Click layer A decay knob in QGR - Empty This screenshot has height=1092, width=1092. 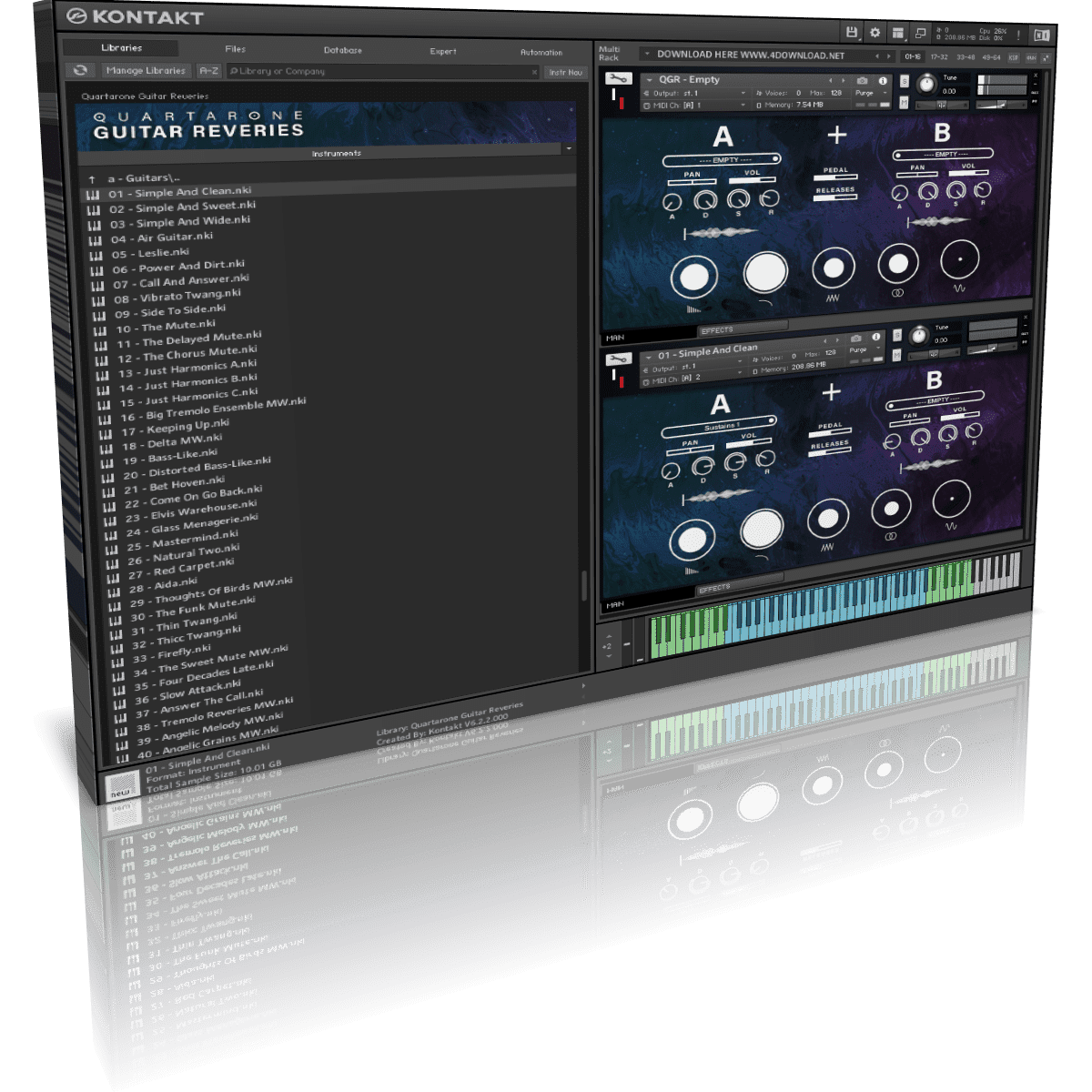coord(705,201)
